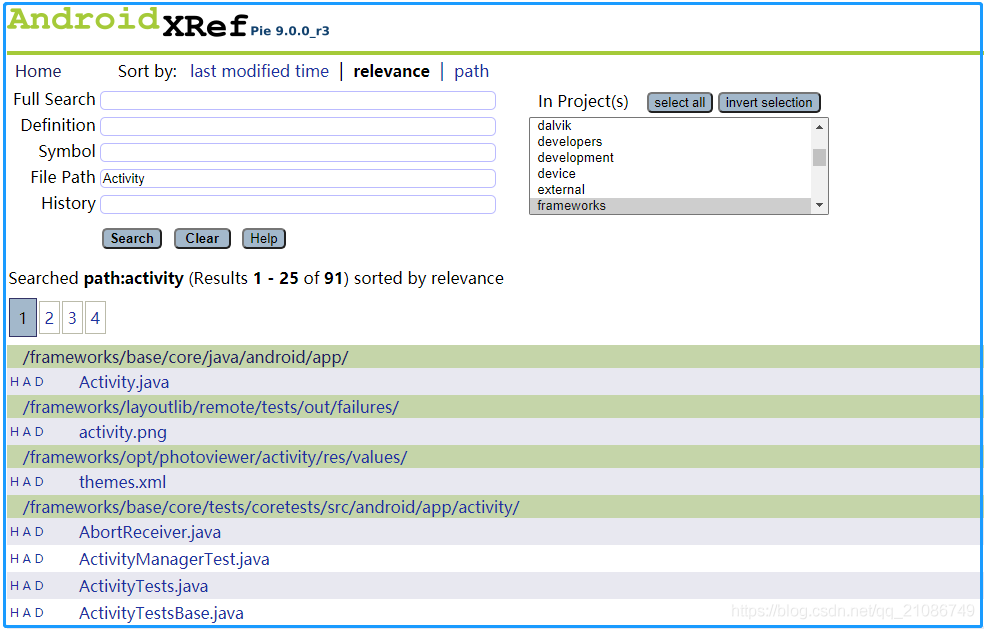Open the Help button

click(264, 239)
